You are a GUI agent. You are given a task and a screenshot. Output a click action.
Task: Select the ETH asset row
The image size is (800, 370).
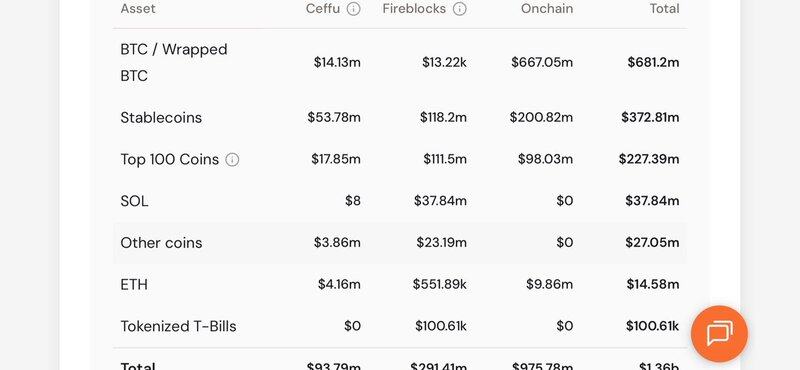pyautogui.click(x=400, y=284)
